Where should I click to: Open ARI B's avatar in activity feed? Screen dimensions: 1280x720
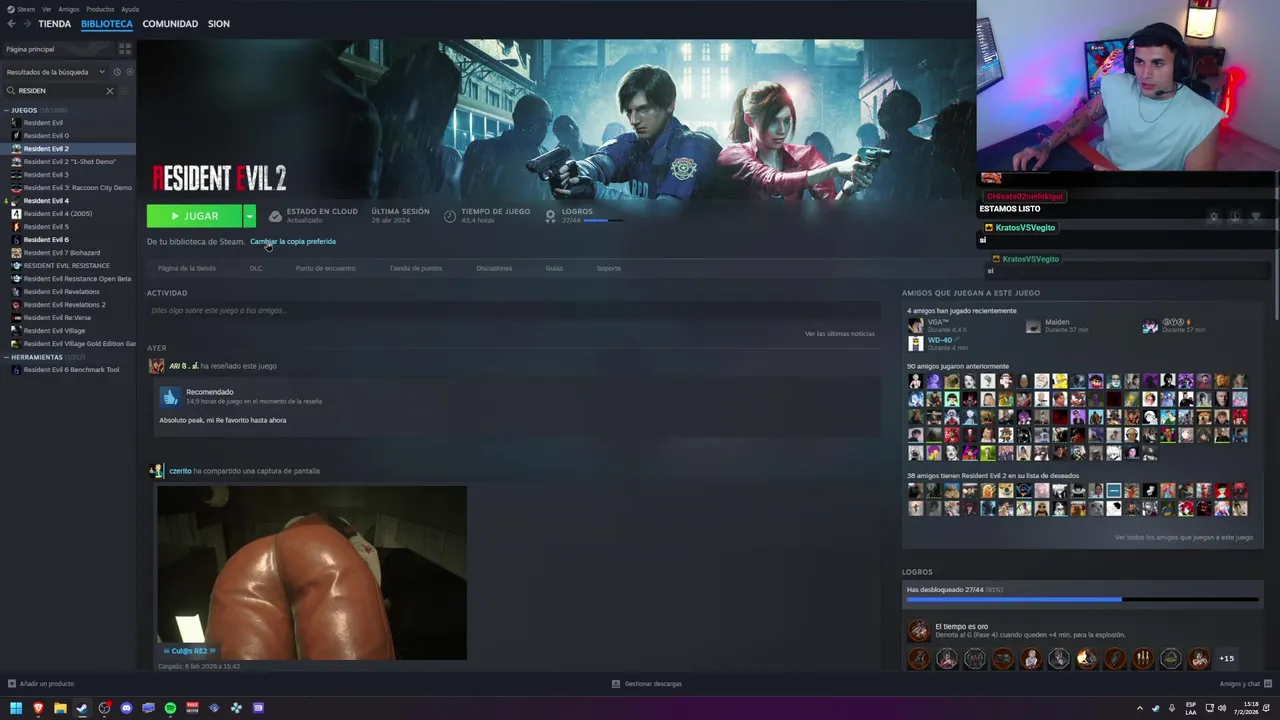[156, 366]
